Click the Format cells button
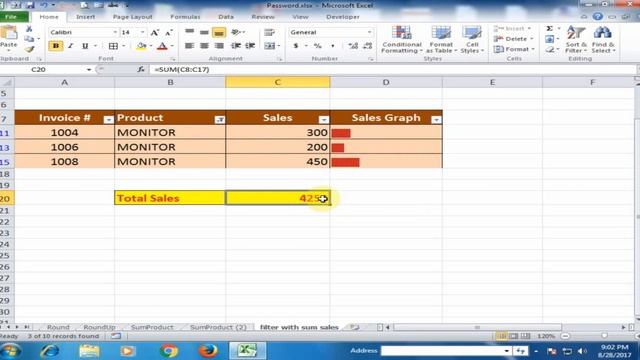 tap(513, 49)
